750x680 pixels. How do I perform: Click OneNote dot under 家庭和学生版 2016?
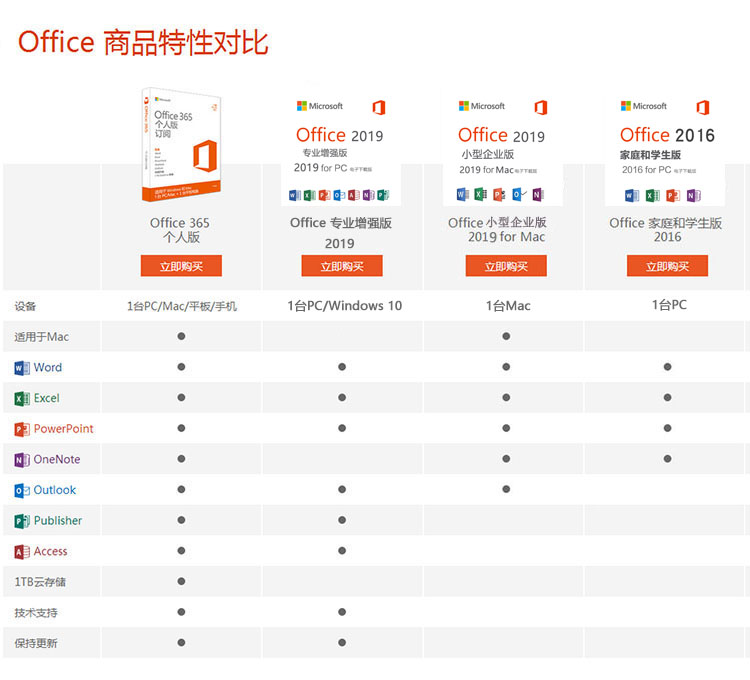coord(667,459)
